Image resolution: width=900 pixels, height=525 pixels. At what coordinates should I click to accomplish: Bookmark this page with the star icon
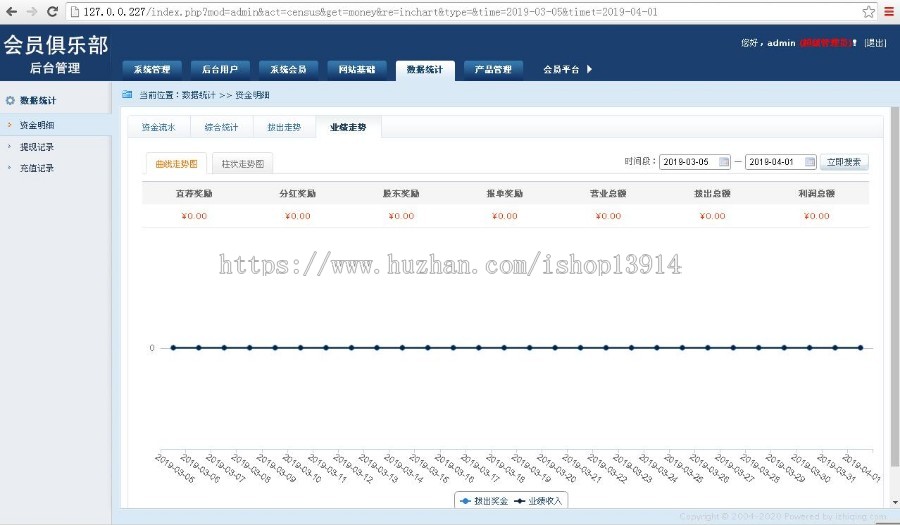[868, 11]
